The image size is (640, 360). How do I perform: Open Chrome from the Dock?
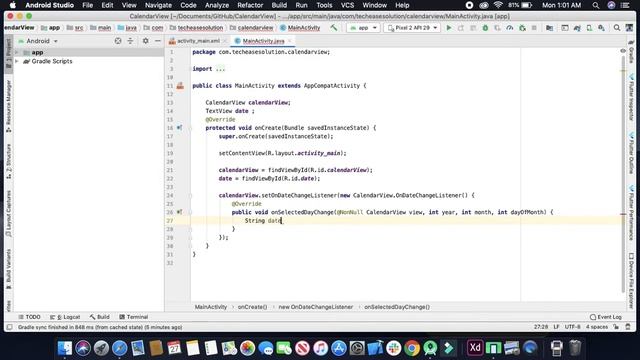click(412, 348)
